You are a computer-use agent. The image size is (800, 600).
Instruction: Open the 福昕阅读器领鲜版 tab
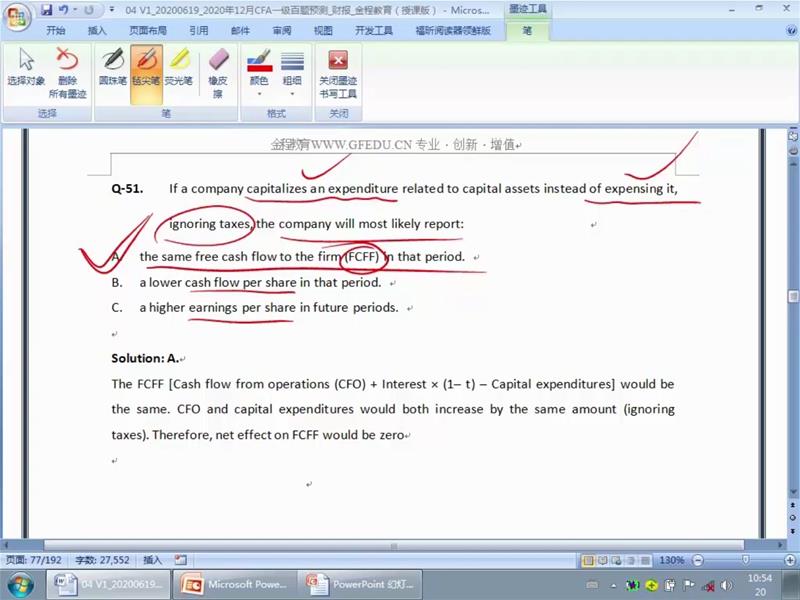(x=453, y=31)
